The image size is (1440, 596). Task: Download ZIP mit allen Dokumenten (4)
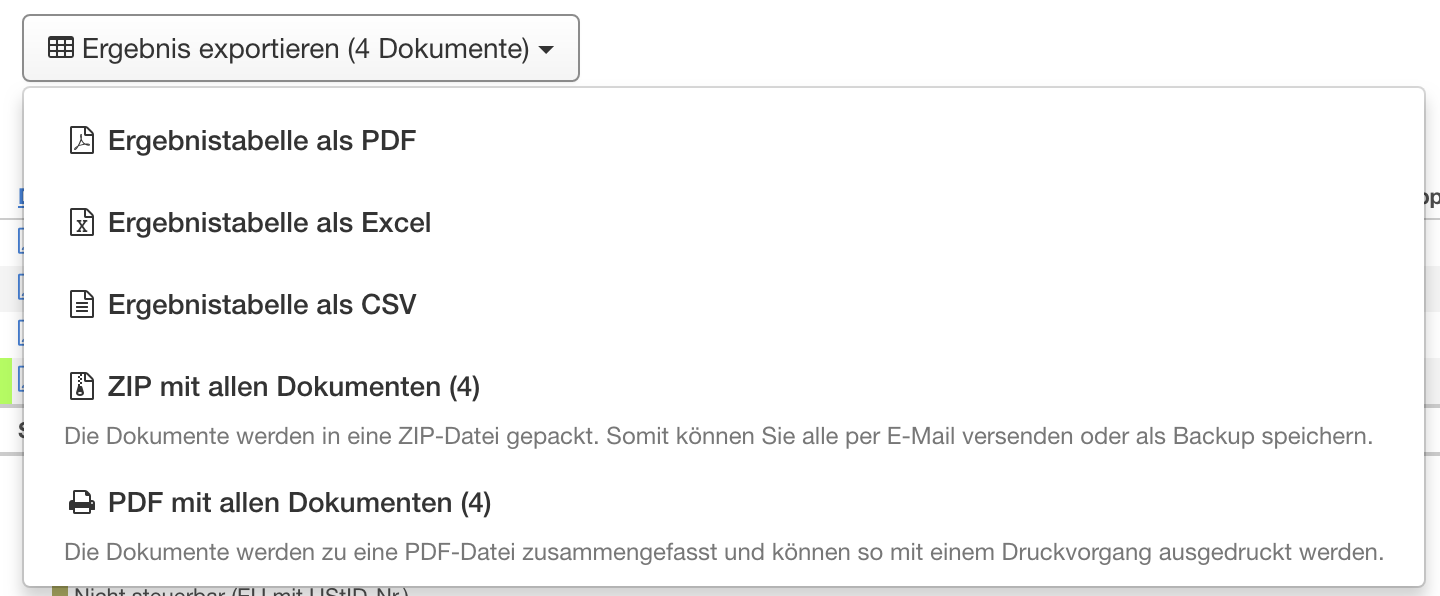point(294,386)
